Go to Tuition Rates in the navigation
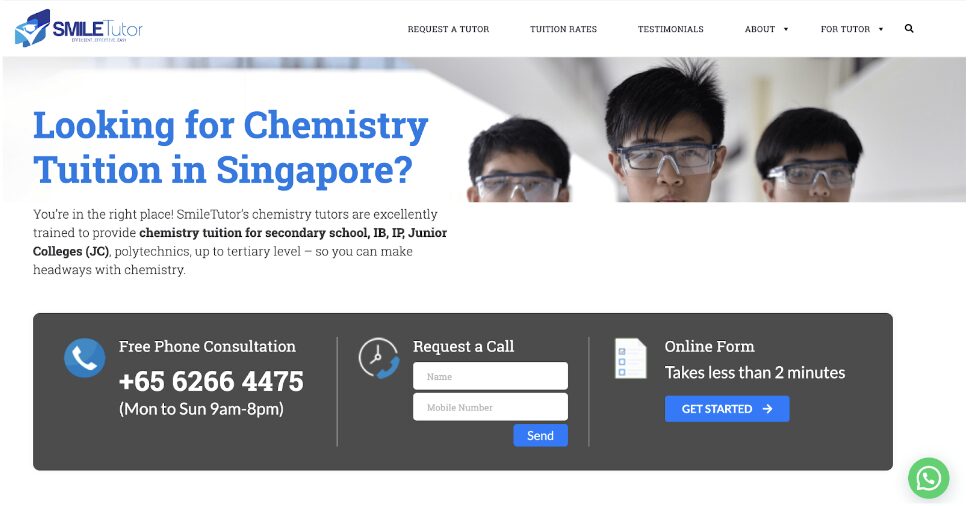The height and width of the screenshot is (506, 968). tap(563, 29)
